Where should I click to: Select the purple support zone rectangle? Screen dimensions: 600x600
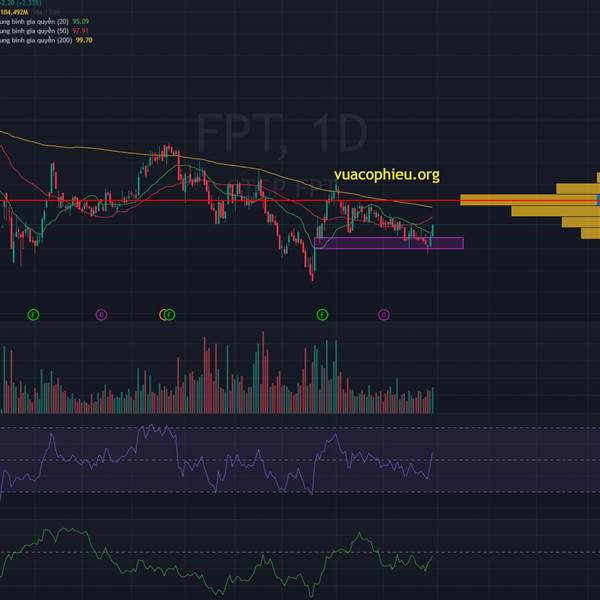[389, 243]
